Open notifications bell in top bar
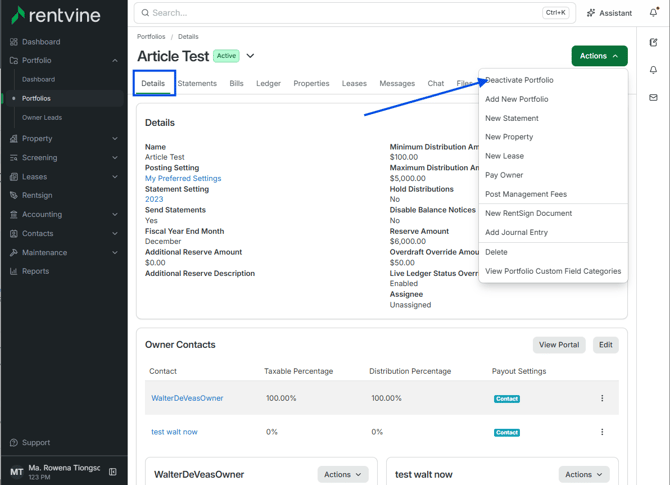670x485 pixels. 654,12
